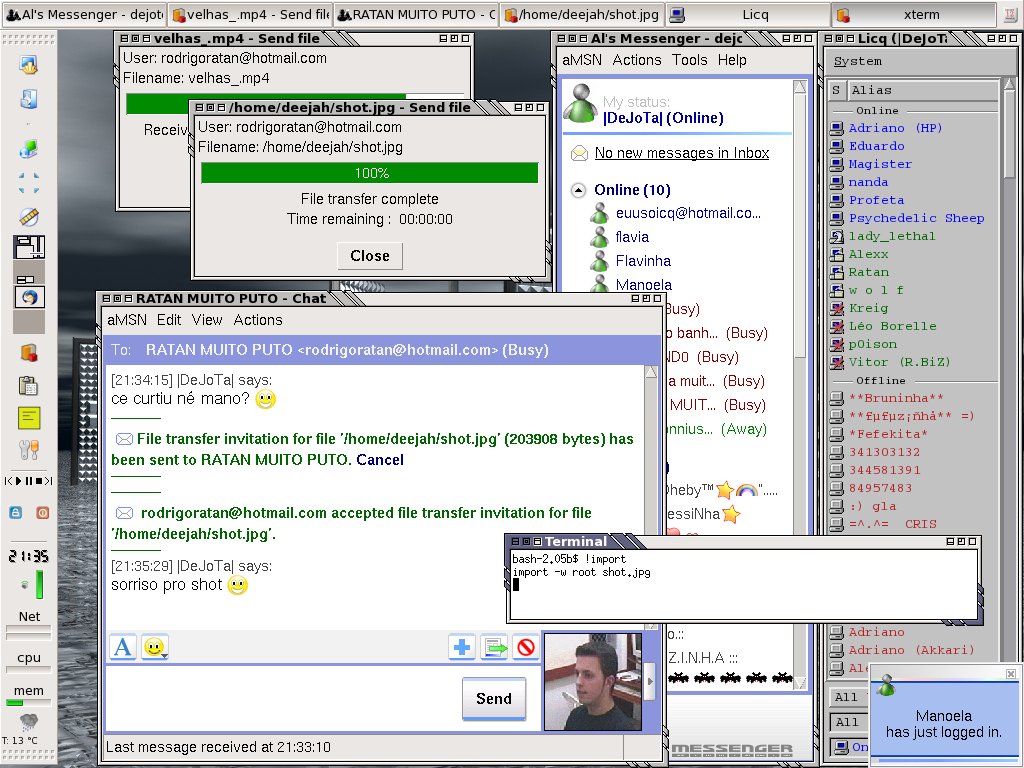Click the |DeJoTa| (Online) status selector
Image resolution: width=1024 pixels, height=768 pixels.
pyautogui.click(x=663, y=118)
